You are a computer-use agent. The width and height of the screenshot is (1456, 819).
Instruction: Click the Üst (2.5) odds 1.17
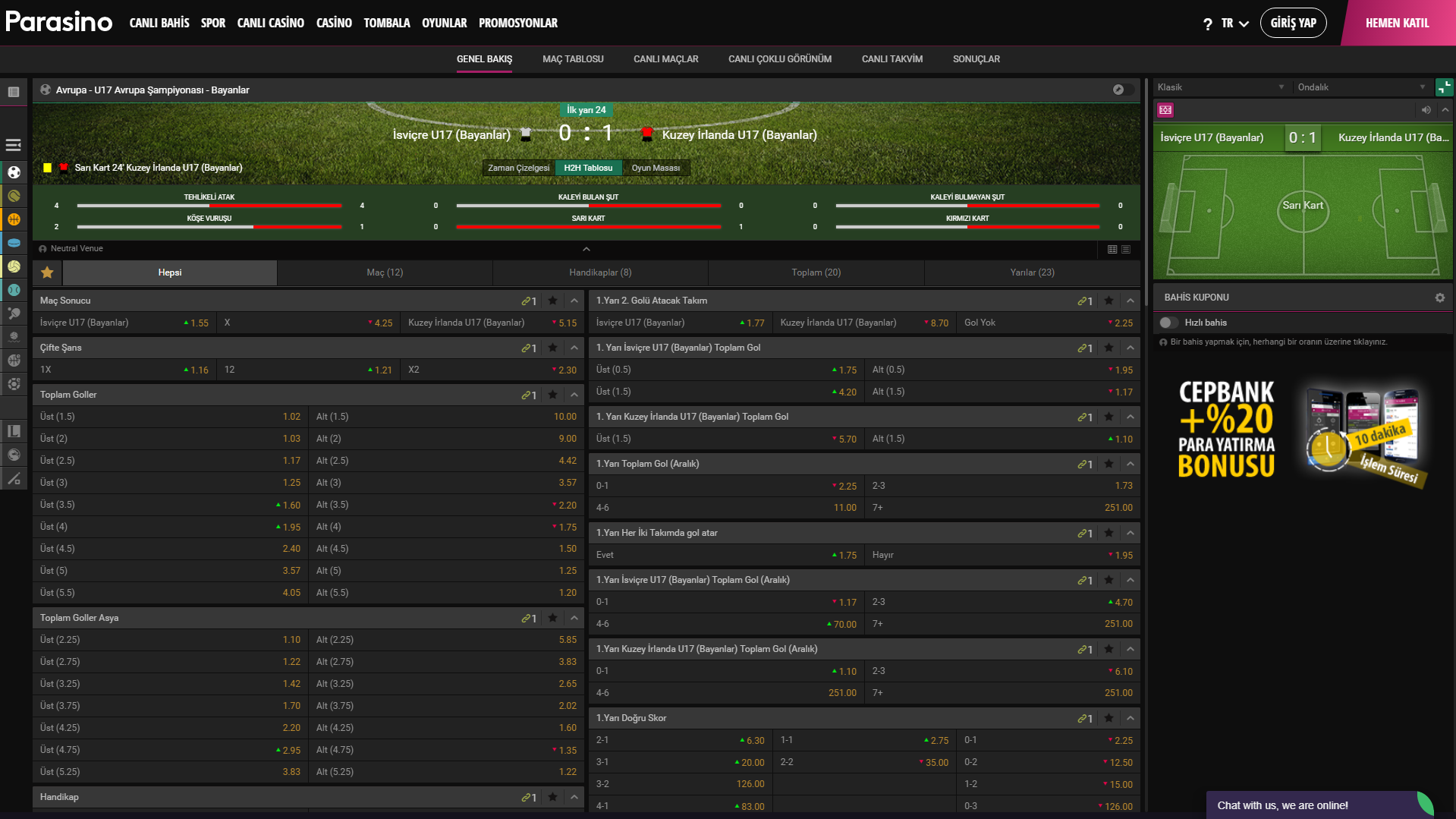click(x=291, y=461)
